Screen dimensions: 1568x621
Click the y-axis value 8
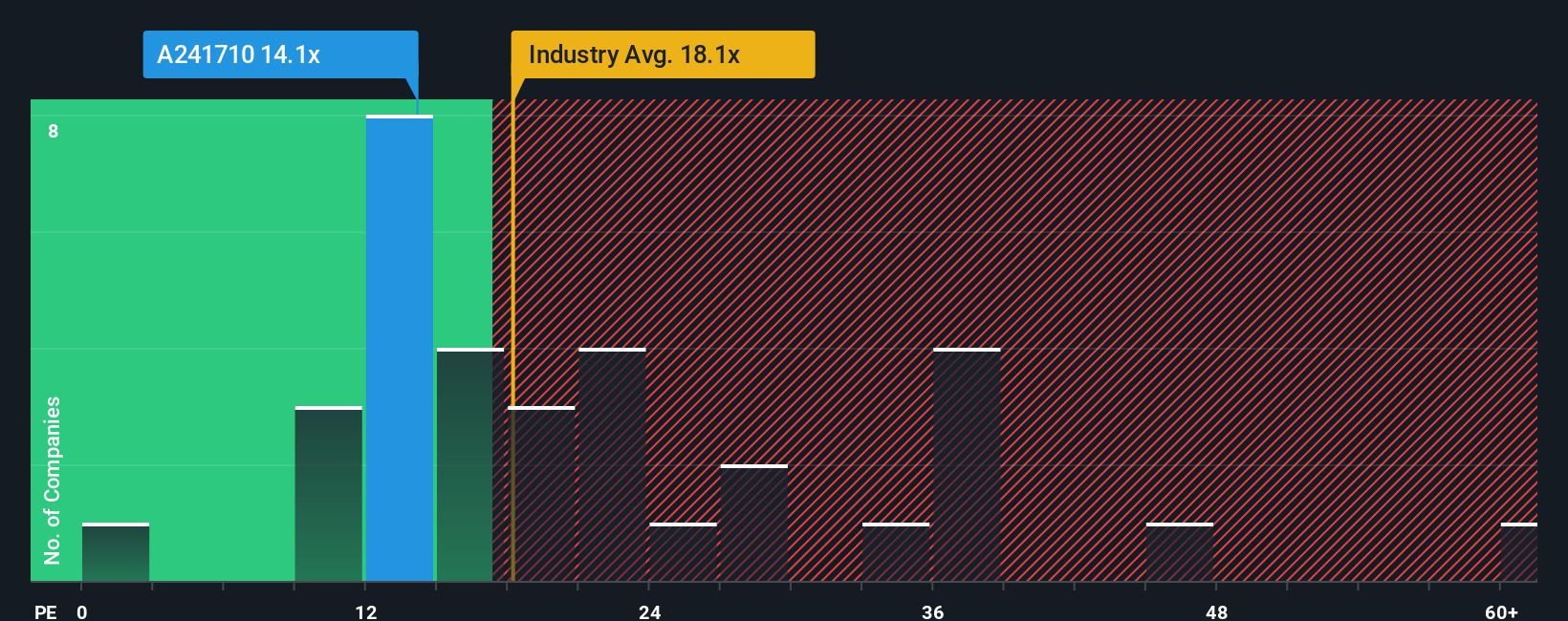tap(54, 131)
